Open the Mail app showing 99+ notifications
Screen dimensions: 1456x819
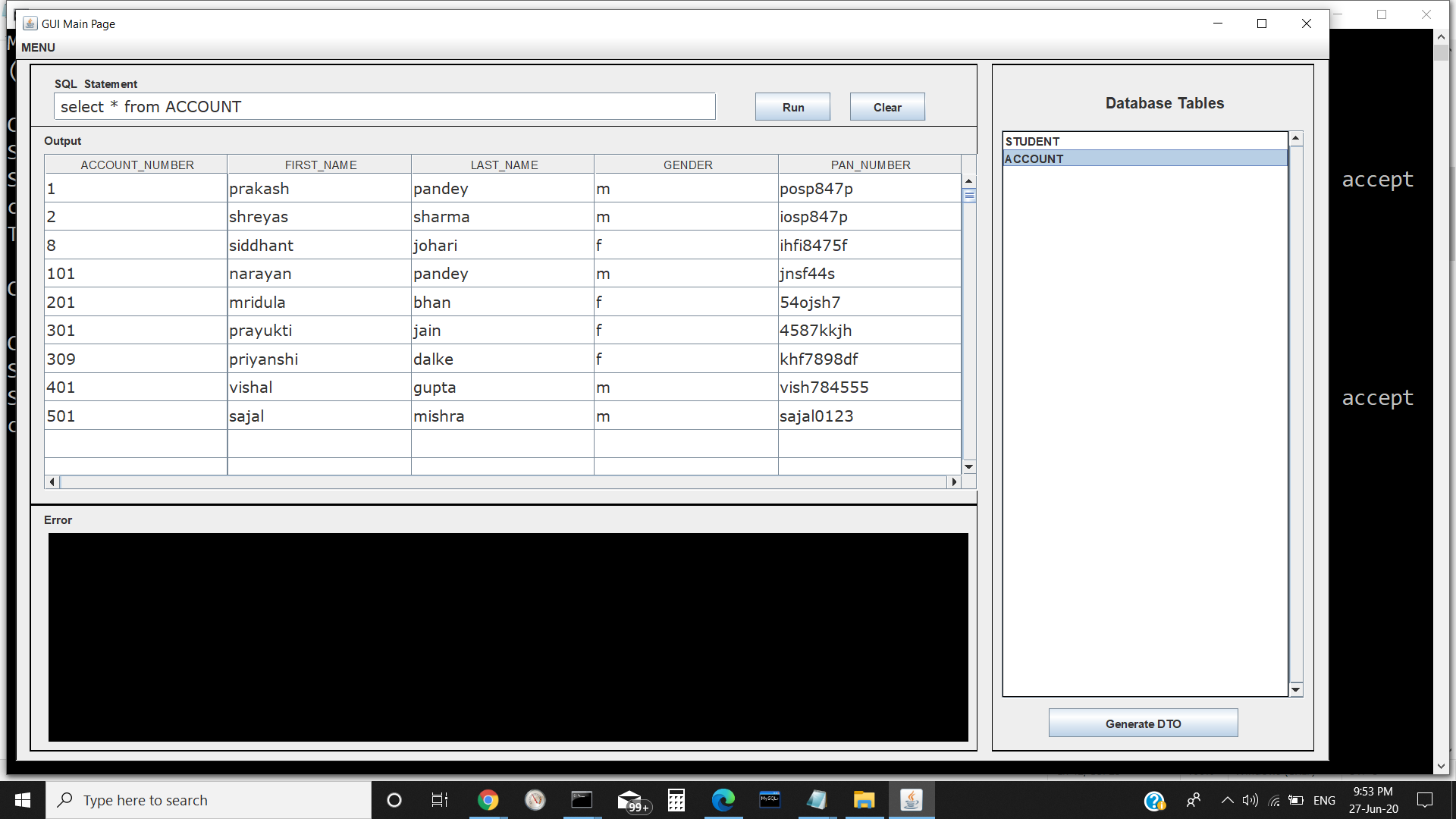(629, 799)
